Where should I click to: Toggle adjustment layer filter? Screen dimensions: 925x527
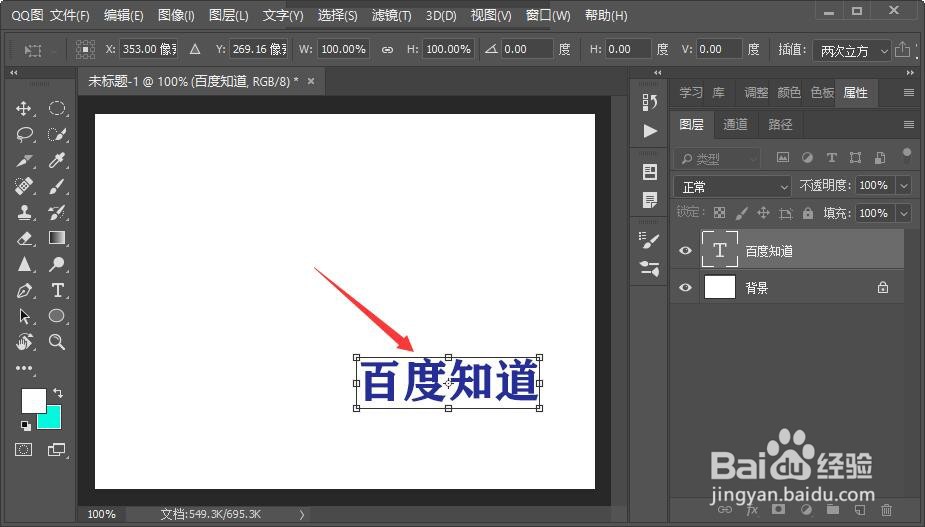807,158
